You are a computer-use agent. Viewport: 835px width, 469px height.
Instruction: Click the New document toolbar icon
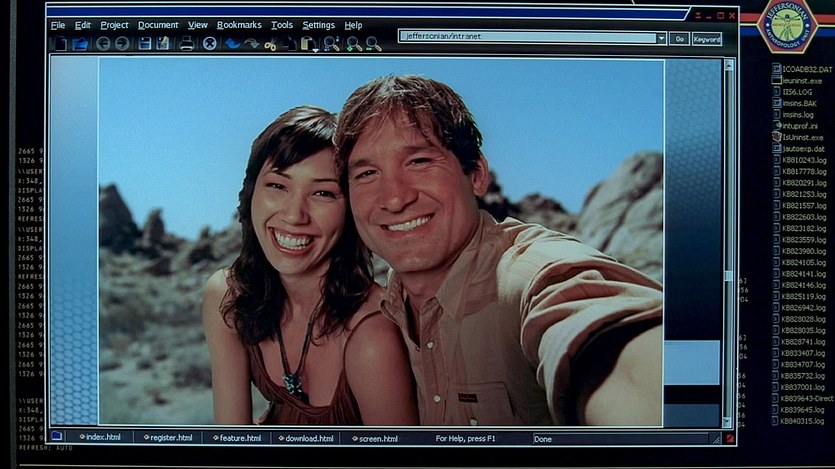pyautogui.click(x=60, y=44)
